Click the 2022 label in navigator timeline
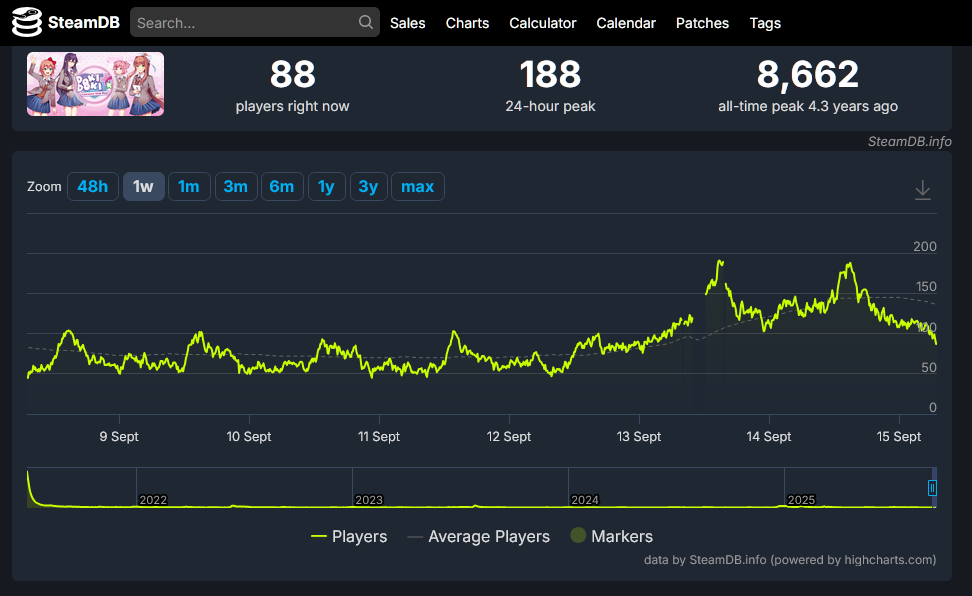The image size is (972, 596). tap(153, 500)
